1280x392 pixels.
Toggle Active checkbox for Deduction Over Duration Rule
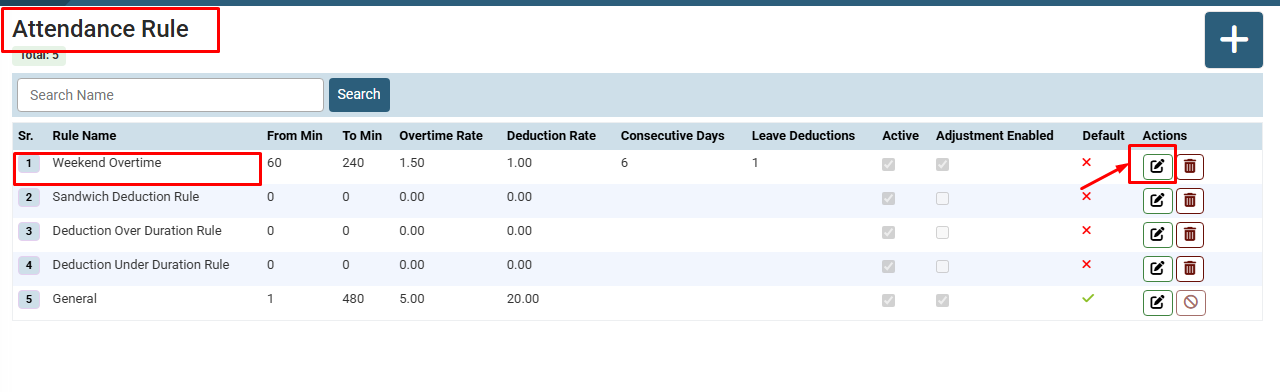pyautogui.click(x=888, y=233)
